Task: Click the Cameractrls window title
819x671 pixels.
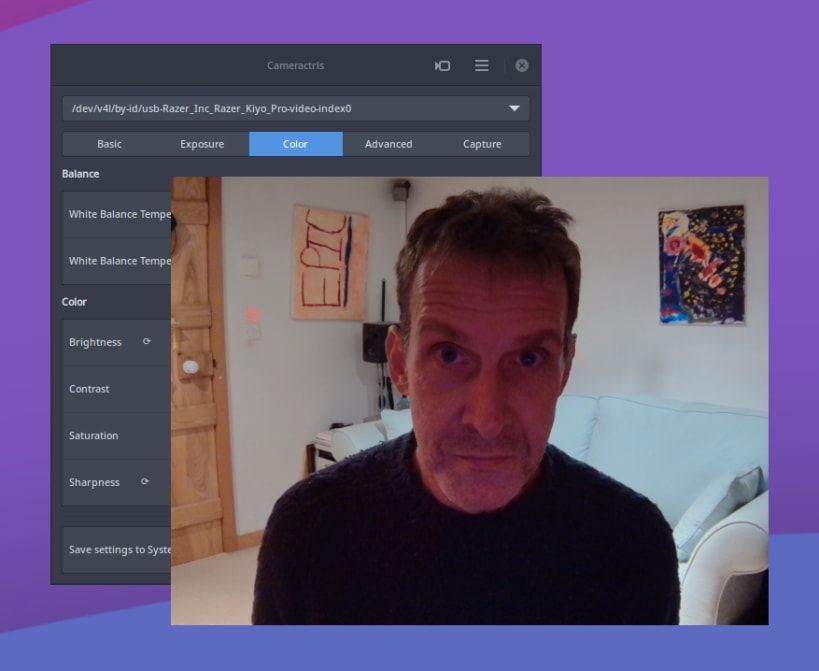Action: point(296,66)
